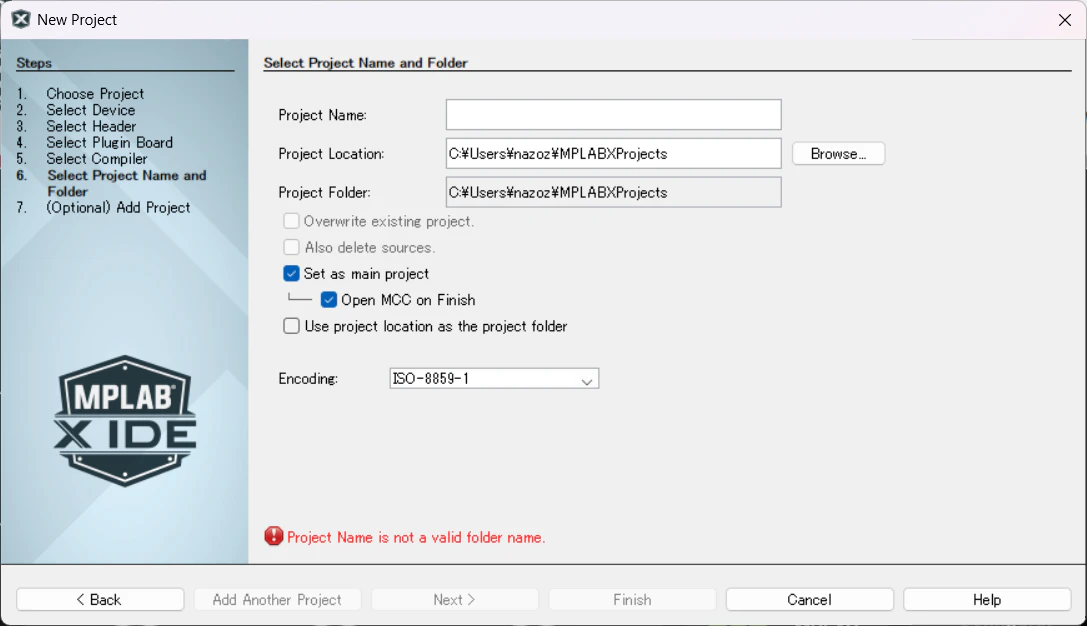Screen dimensions: 1087x626
Task: Click step 6 Select Project Name and Folder
Action: pos(127,184)
